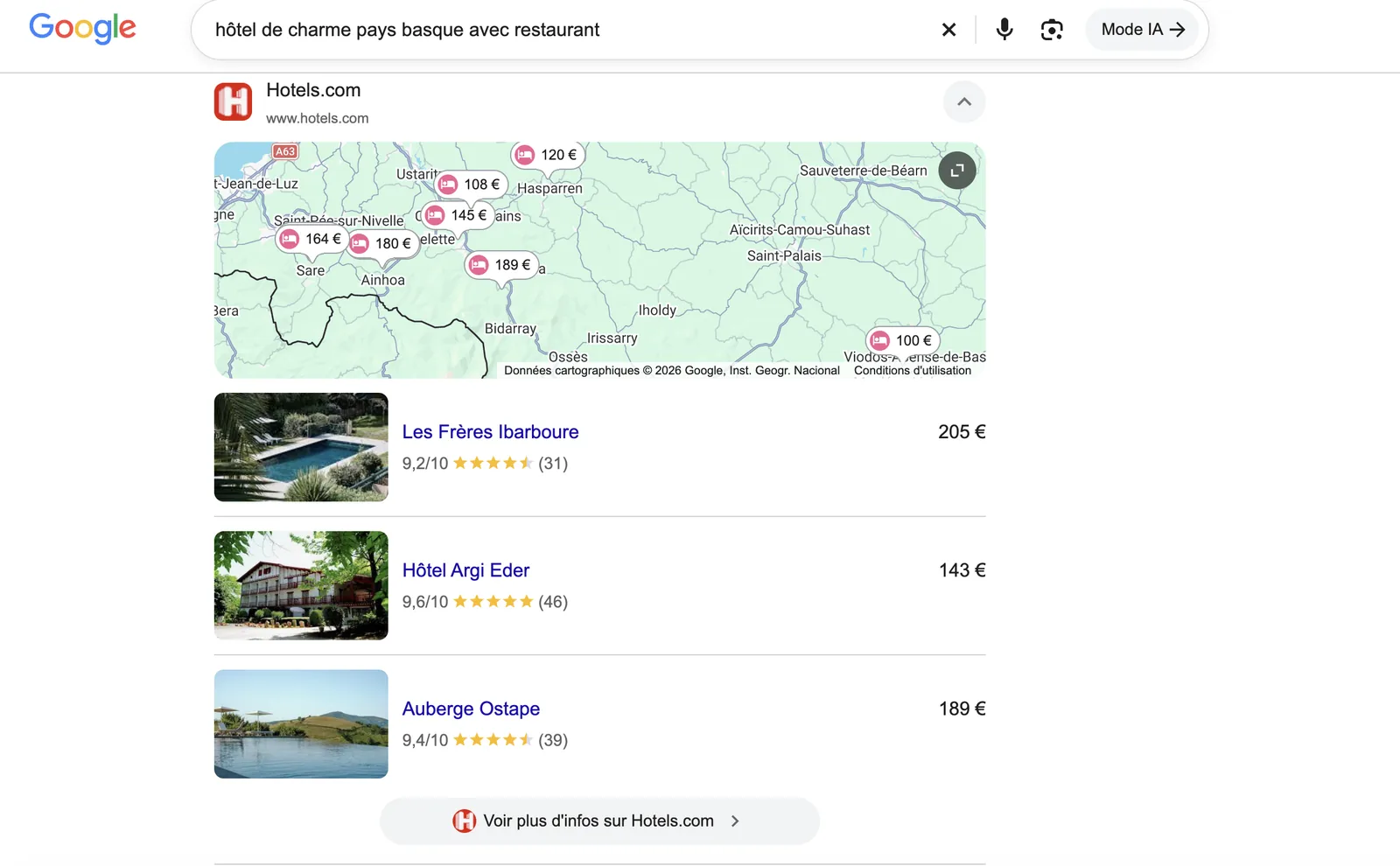Click Bidarray label on map
This screenshot has height=866, width=1400.
(510, 329)
